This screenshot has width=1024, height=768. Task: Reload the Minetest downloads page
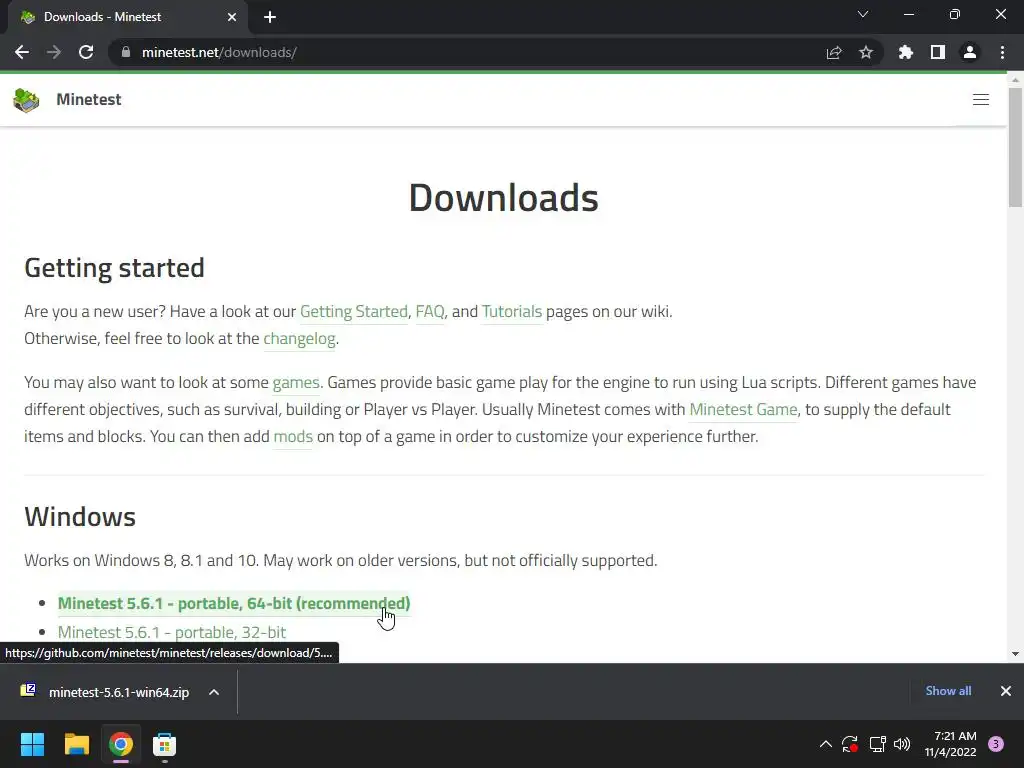tap(86, 52)
